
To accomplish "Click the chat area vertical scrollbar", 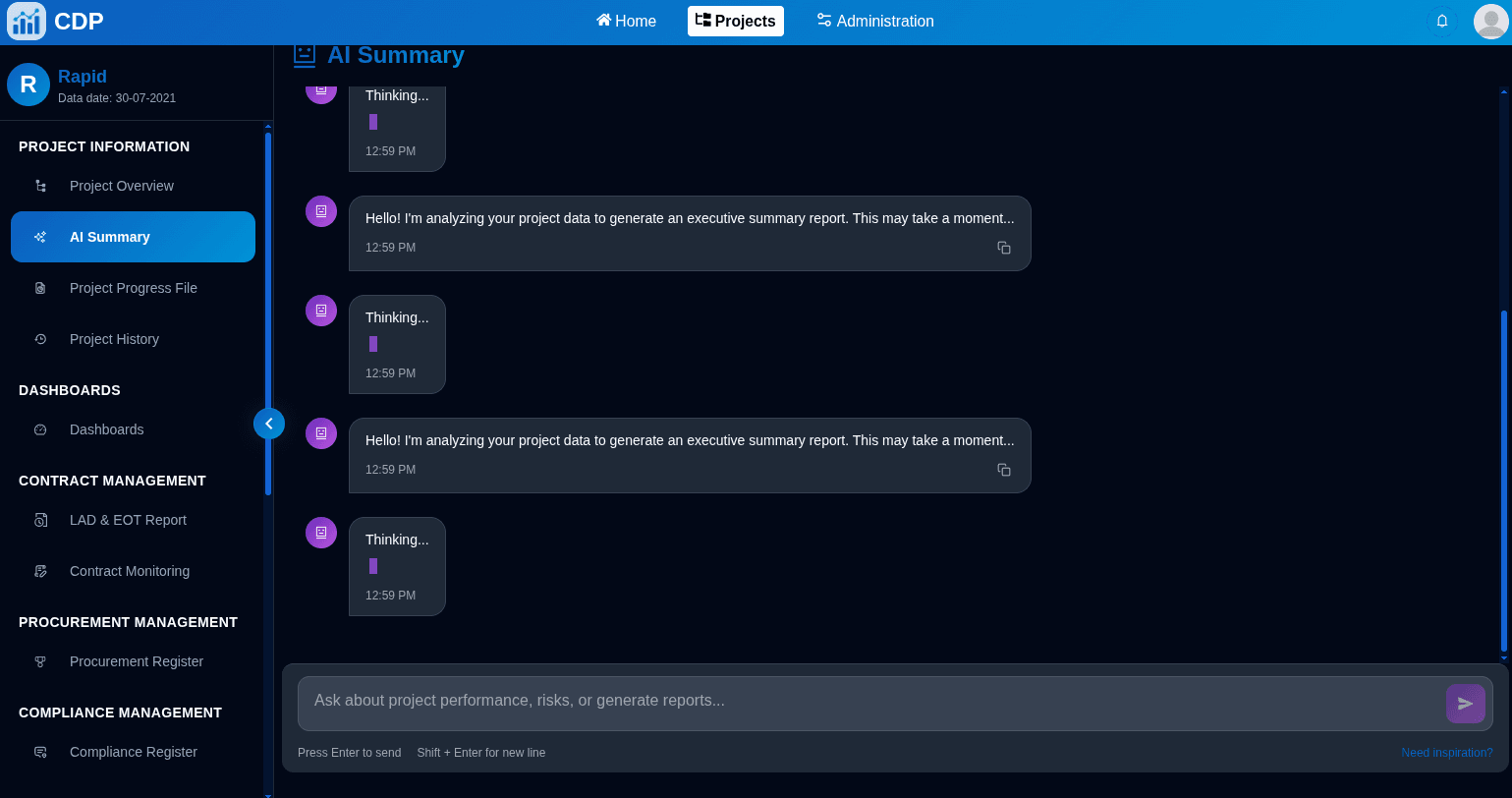I will click(1503, 481).
